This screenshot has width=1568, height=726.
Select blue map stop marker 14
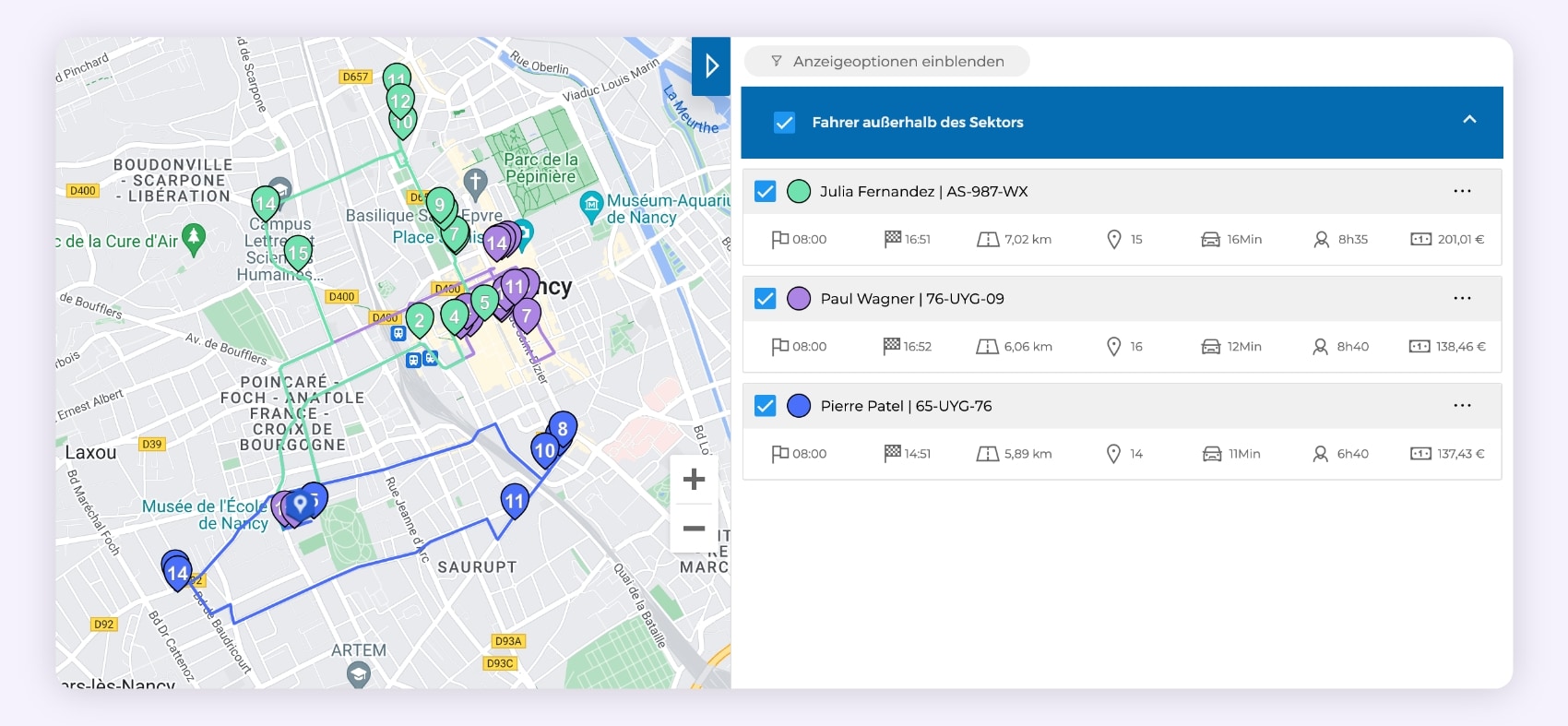[177, 573]
